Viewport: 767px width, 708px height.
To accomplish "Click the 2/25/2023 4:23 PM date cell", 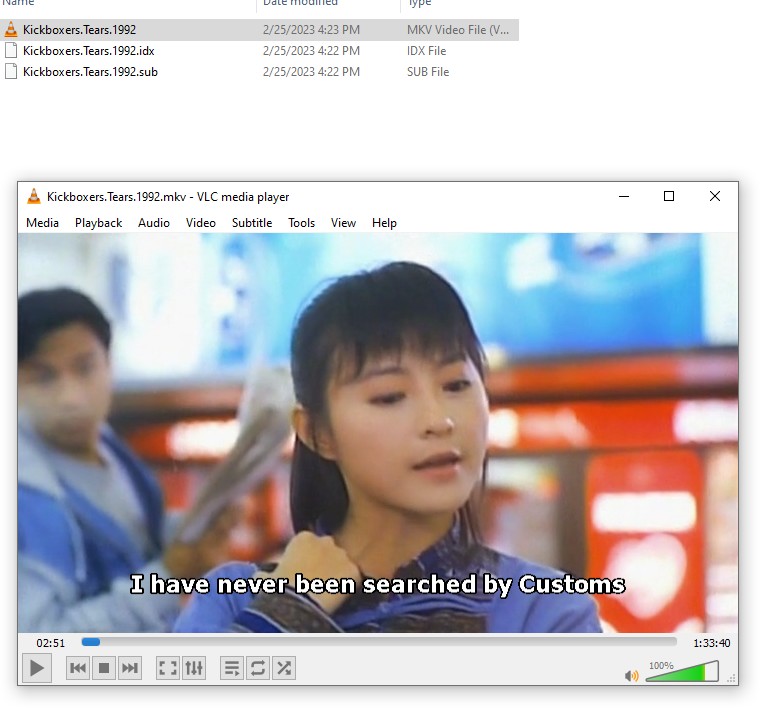I will (x=311, y=30).
